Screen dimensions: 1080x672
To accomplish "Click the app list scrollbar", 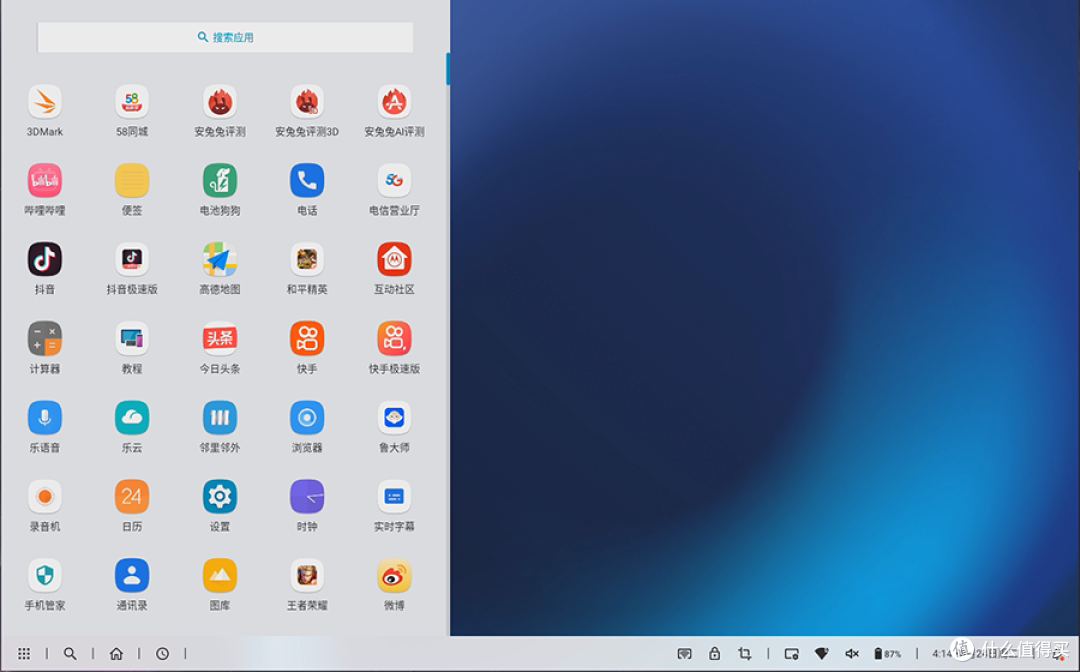I will click(x=447, y=69).
